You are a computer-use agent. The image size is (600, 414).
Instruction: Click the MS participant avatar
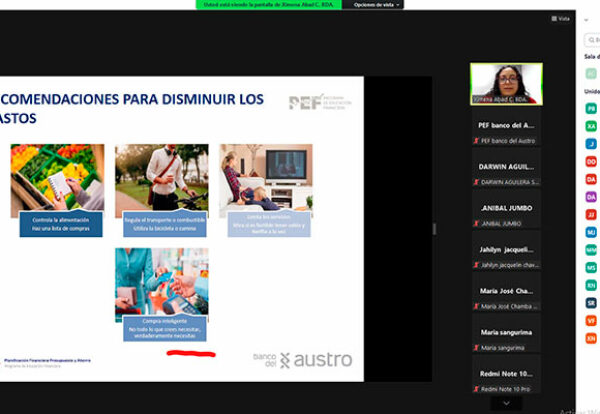(x=591, y=267)
